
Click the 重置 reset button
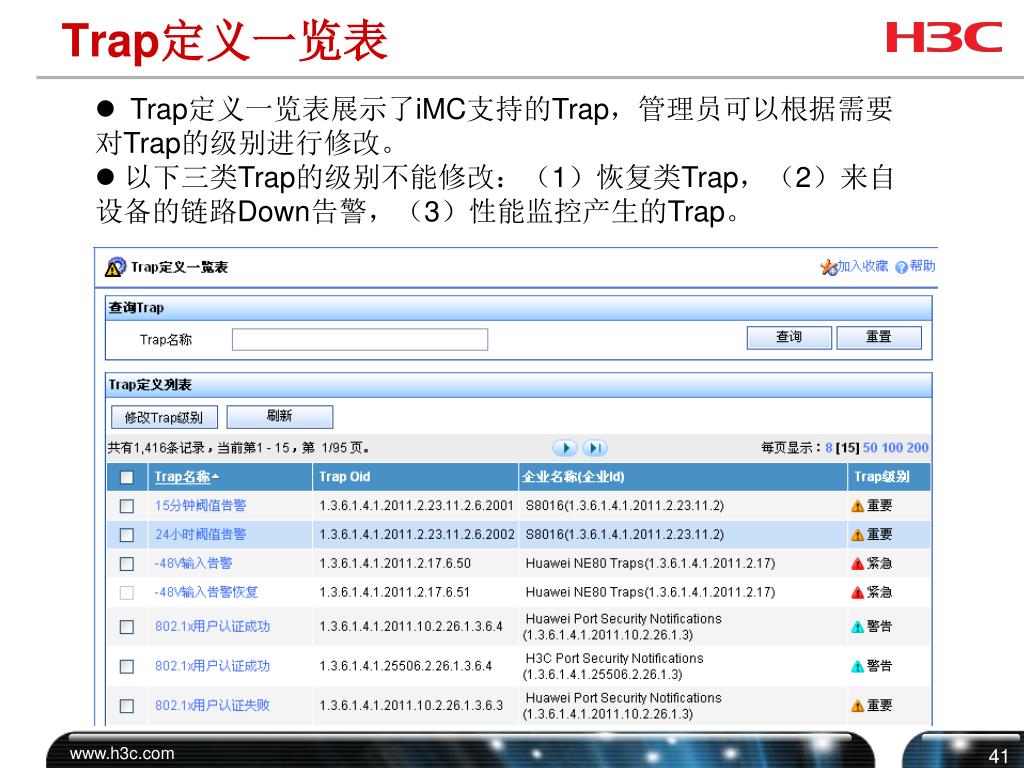(x=879, y=338)
